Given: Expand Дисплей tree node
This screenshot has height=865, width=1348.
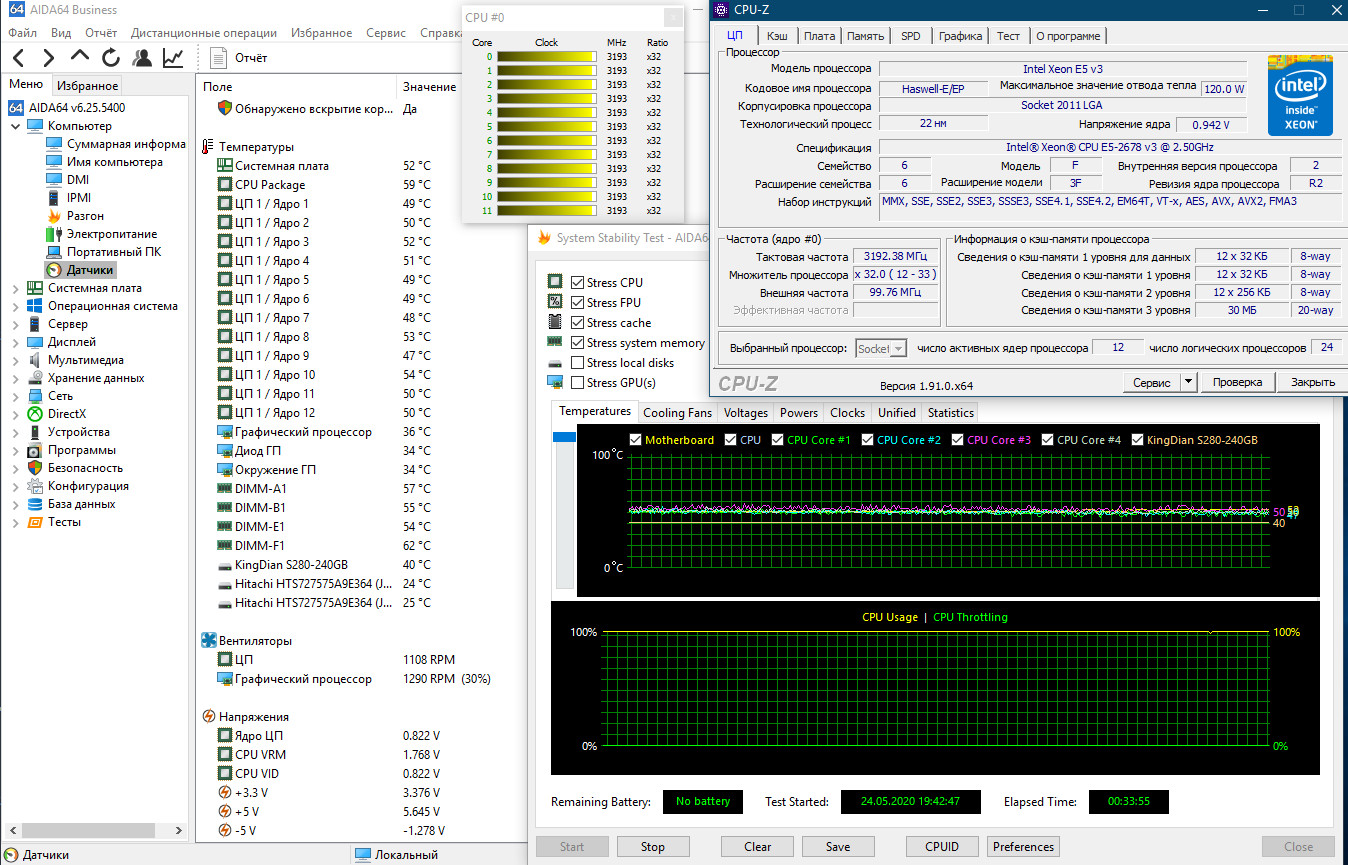Looking at the screenshot, I should (x=16, y=342).
